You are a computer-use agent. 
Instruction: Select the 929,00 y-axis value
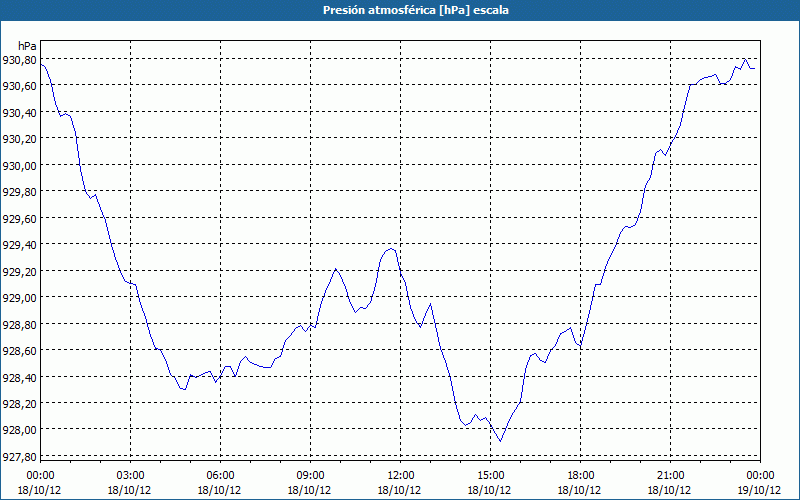[19, 297]
